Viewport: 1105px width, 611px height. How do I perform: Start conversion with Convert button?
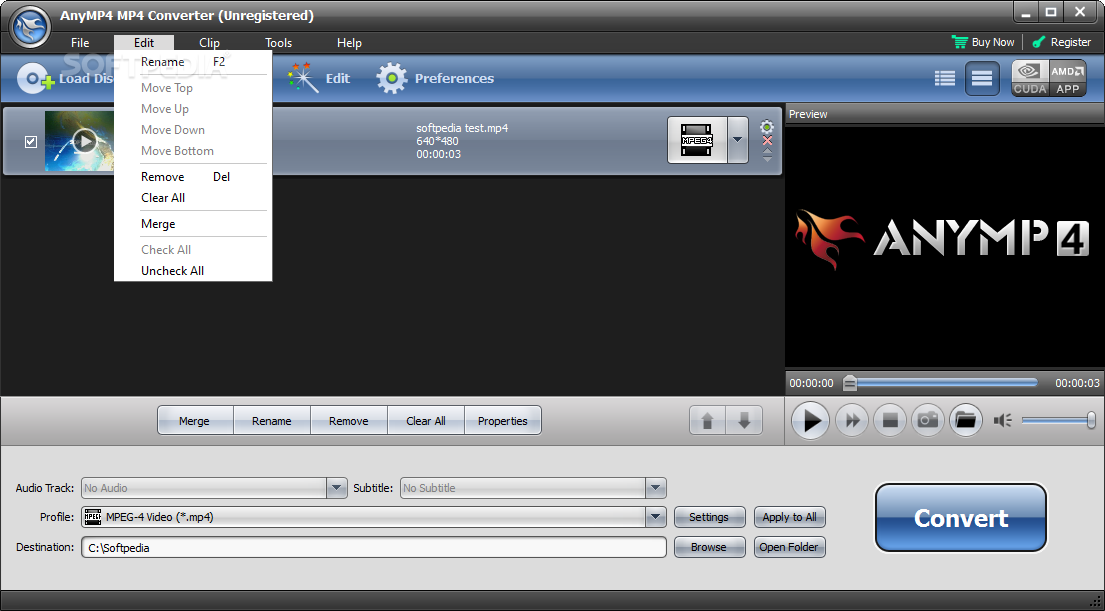961,518
